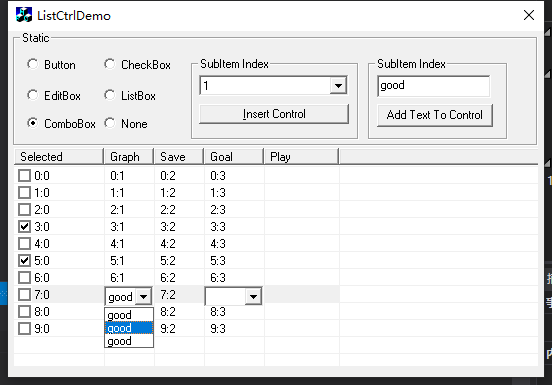
Task: Click the cell 0:3
Action: coord(218,176)
